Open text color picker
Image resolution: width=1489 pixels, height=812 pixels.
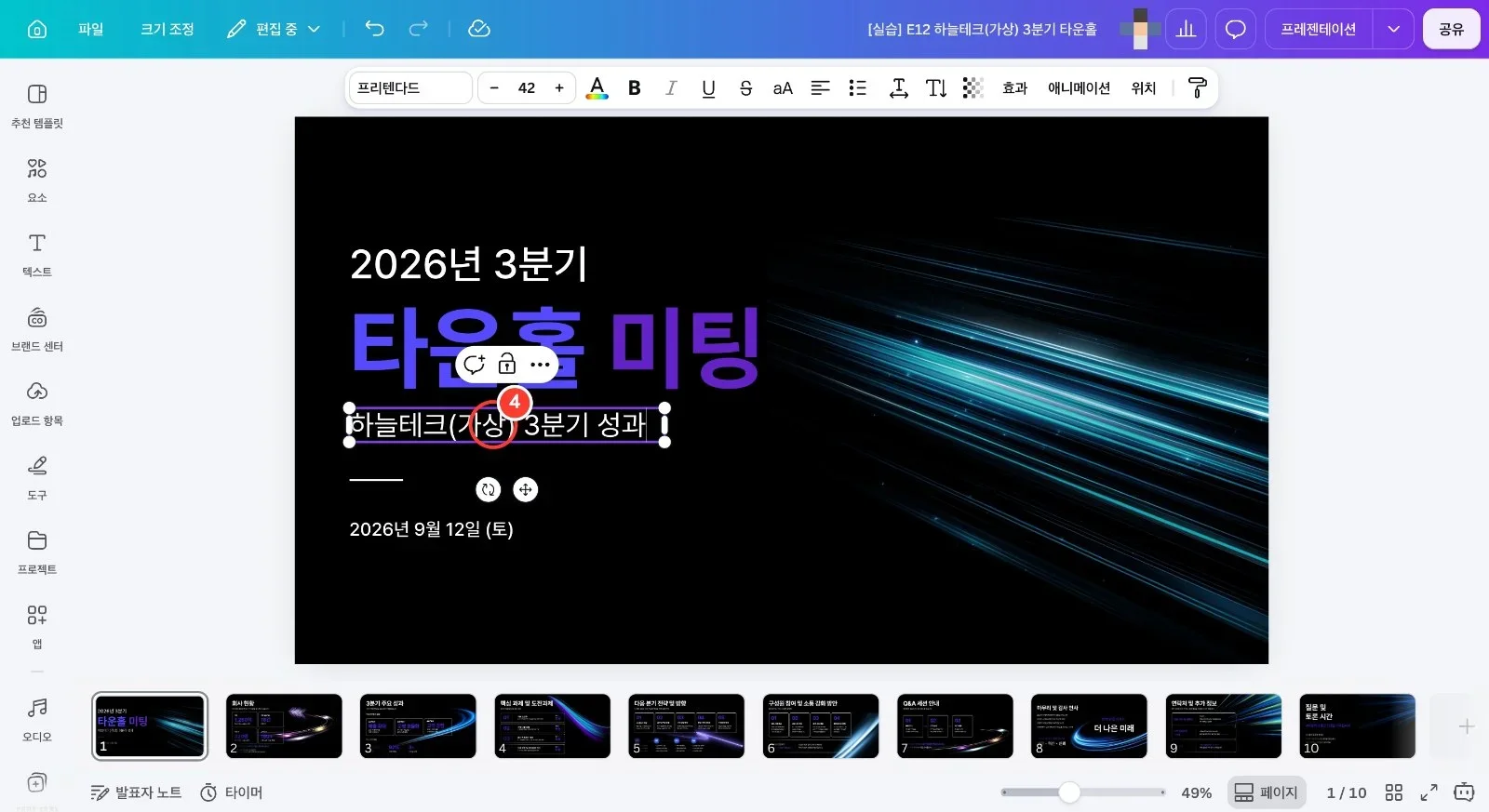[x=597, y=88]
